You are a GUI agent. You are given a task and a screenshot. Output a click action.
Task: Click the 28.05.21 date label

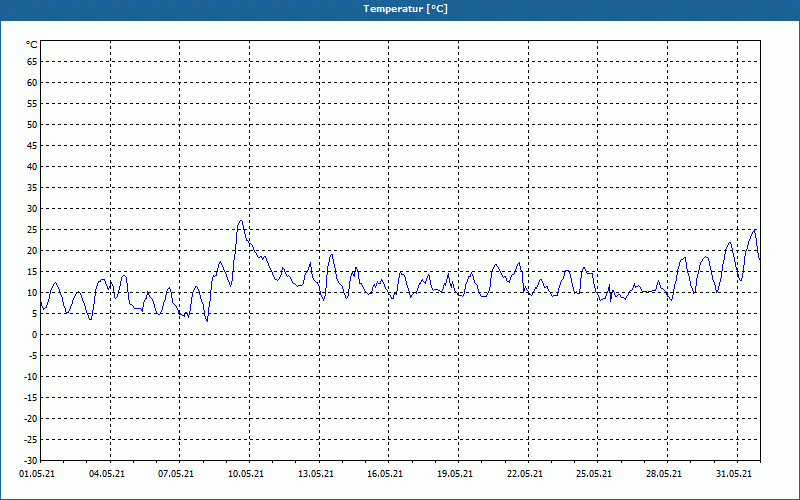click(664, 474)
